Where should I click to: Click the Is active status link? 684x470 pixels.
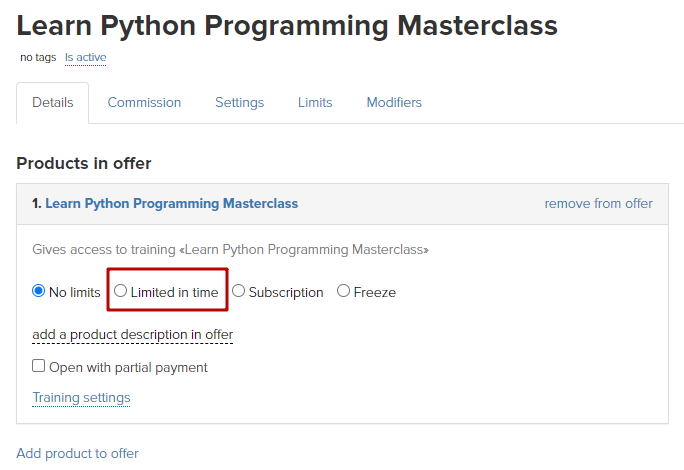(x=86, y=58)
